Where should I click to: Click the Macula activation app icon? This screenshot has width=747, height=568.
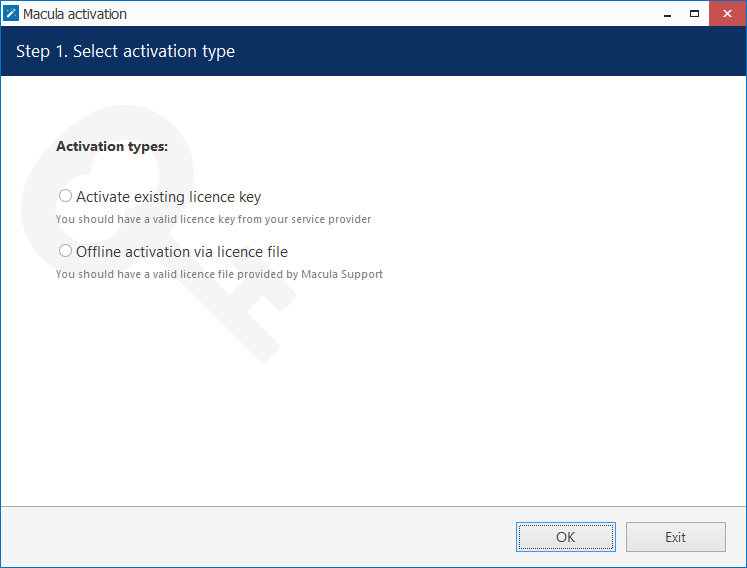[10, 13]
